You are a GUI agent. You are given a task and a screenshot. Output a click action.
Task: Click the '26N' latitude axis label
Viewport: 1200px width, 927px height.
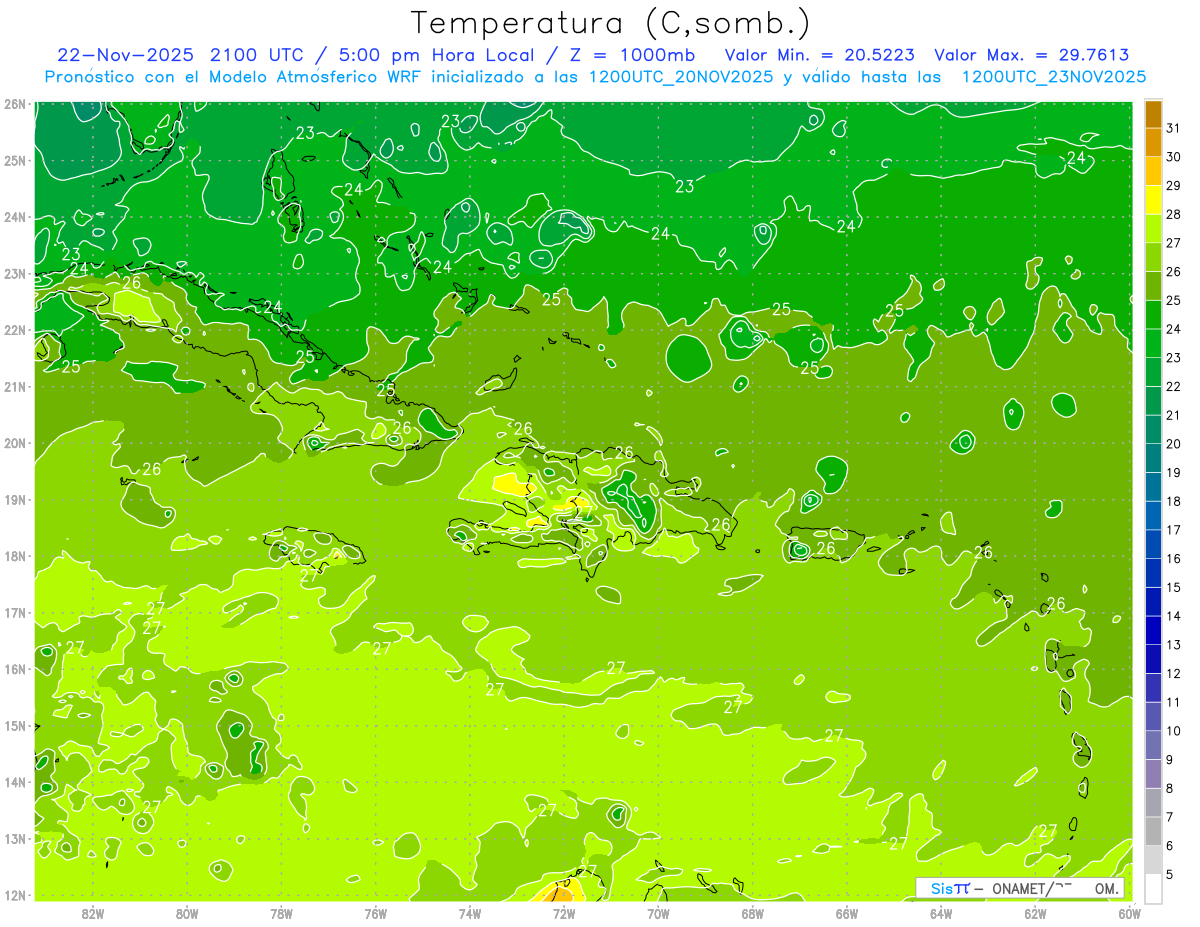point(15,104)
